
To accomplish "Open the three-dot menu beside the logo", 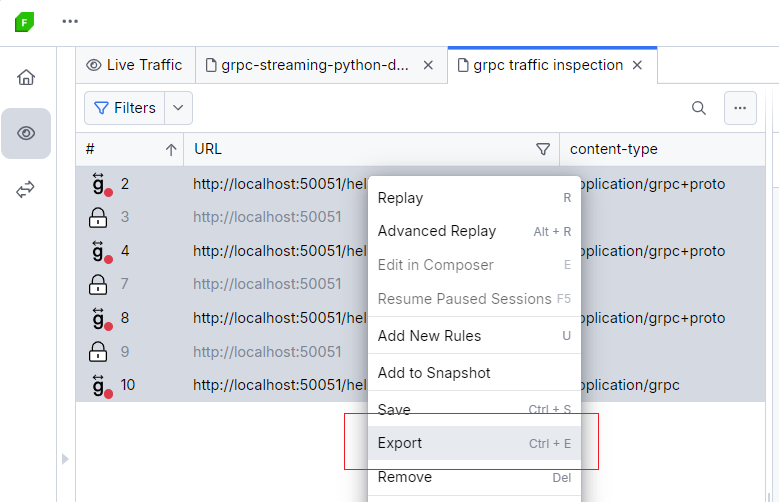I will click(70, 21).
